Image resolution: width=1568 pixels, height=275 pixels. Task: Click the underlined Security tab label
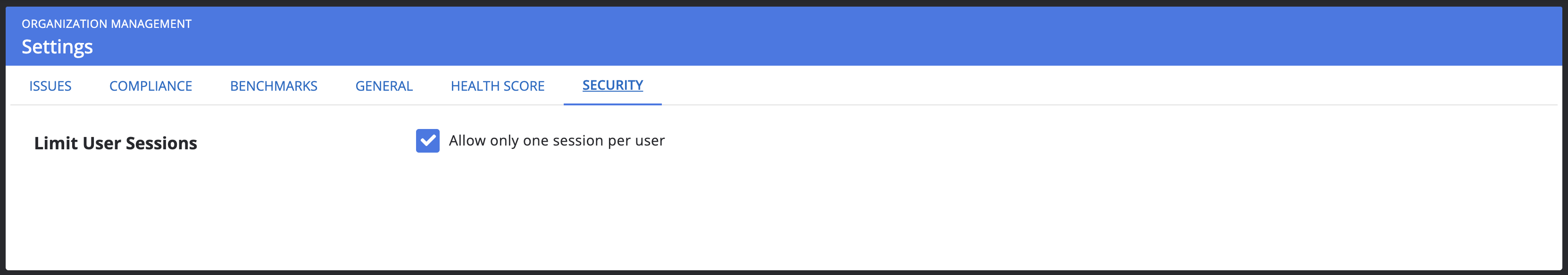coord(612,86)
